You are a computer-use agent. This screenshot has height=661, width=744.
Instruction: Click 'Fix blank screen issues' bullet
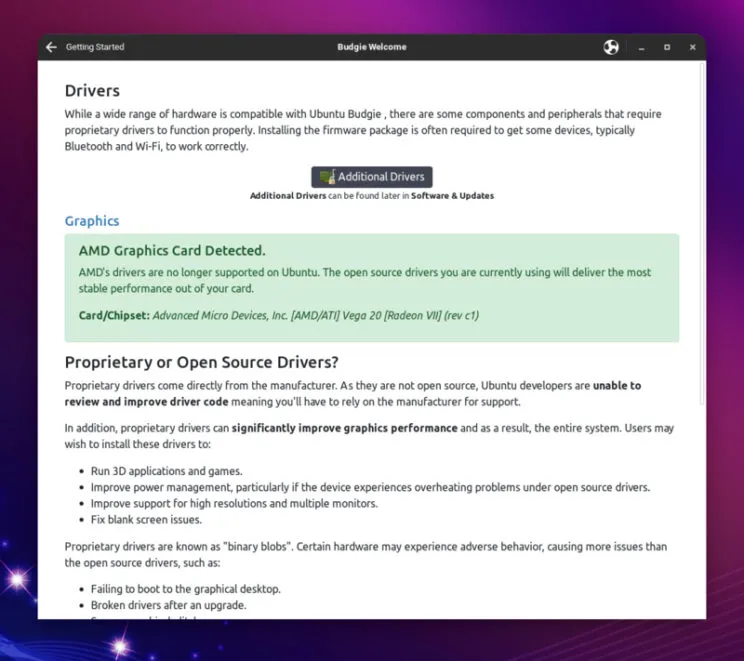(146, 519)
